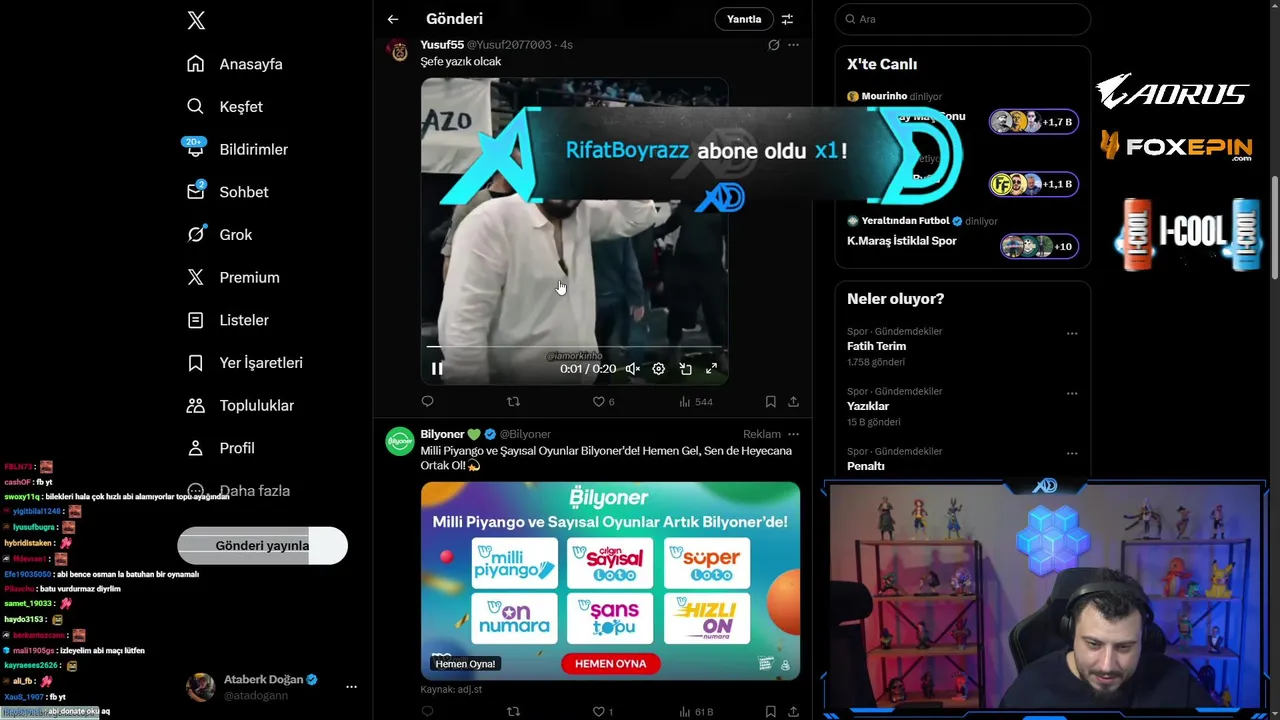Click HEMEN OYNA button in ad
The height and width of the screenshot is (720, 1280).
(610, 664)
